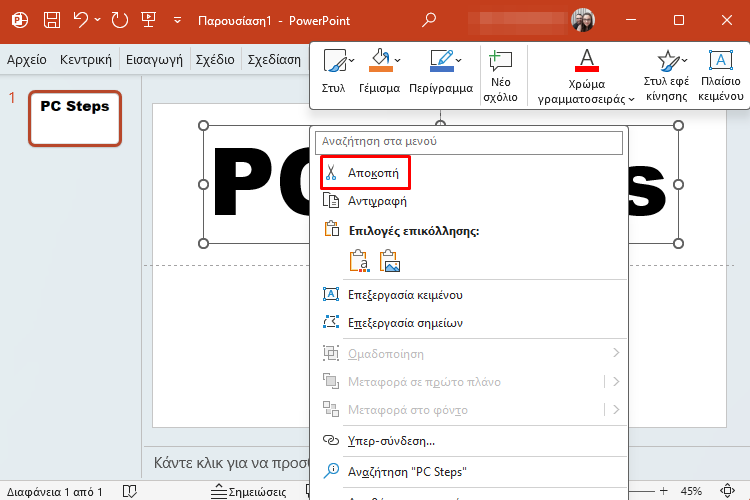
Task: Open the Undo history dropdown arrow
Action: tap(98, 20)
